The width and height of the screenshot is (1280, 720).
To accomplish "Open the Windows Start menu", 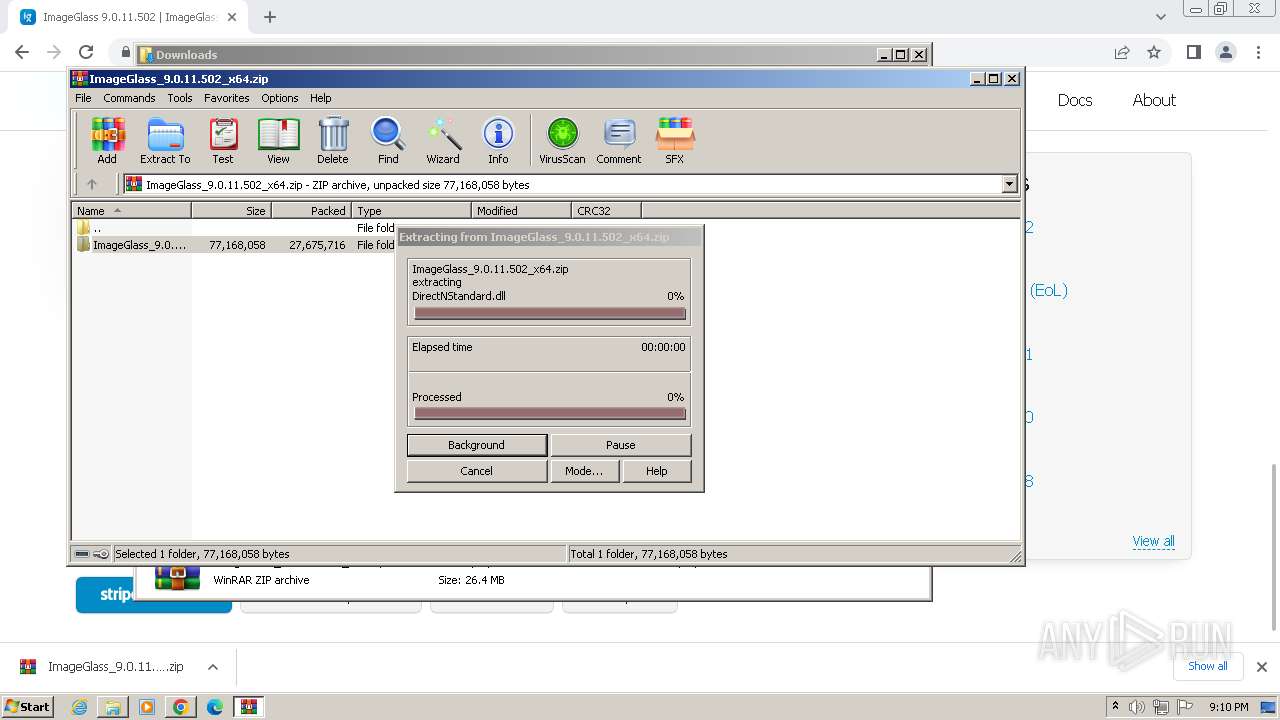I will pyautogui.click(x=27, y=706).
